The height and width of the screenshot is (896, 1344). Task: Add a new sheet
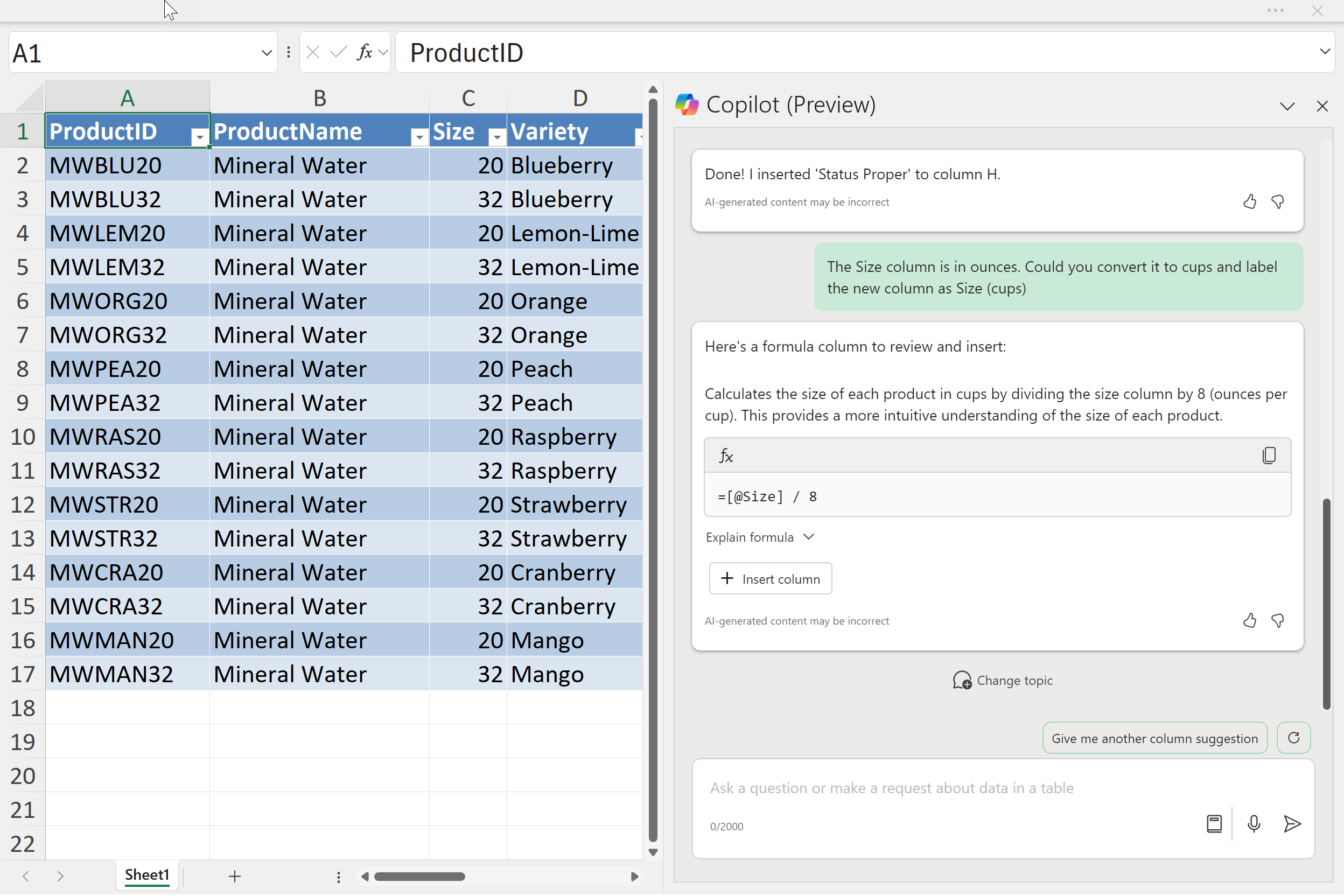[x=235, y=877]
